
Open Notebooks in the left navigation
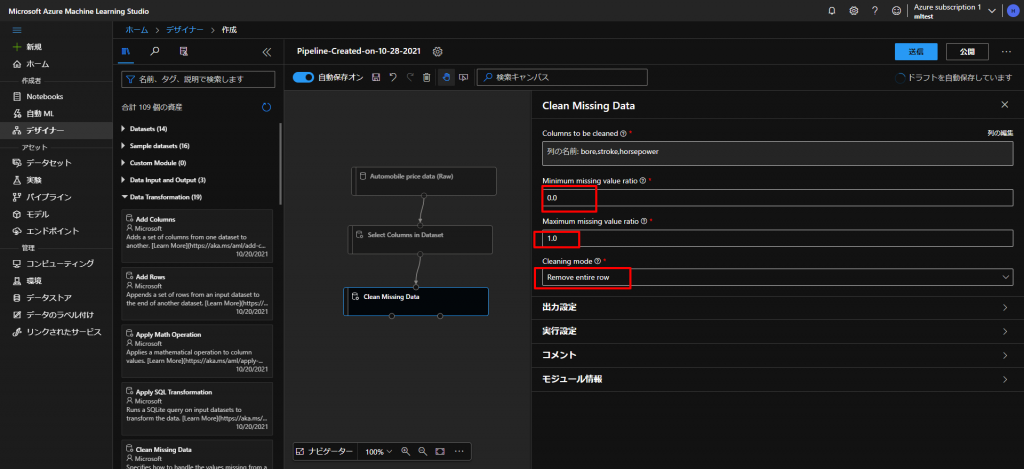pos(44,97)
